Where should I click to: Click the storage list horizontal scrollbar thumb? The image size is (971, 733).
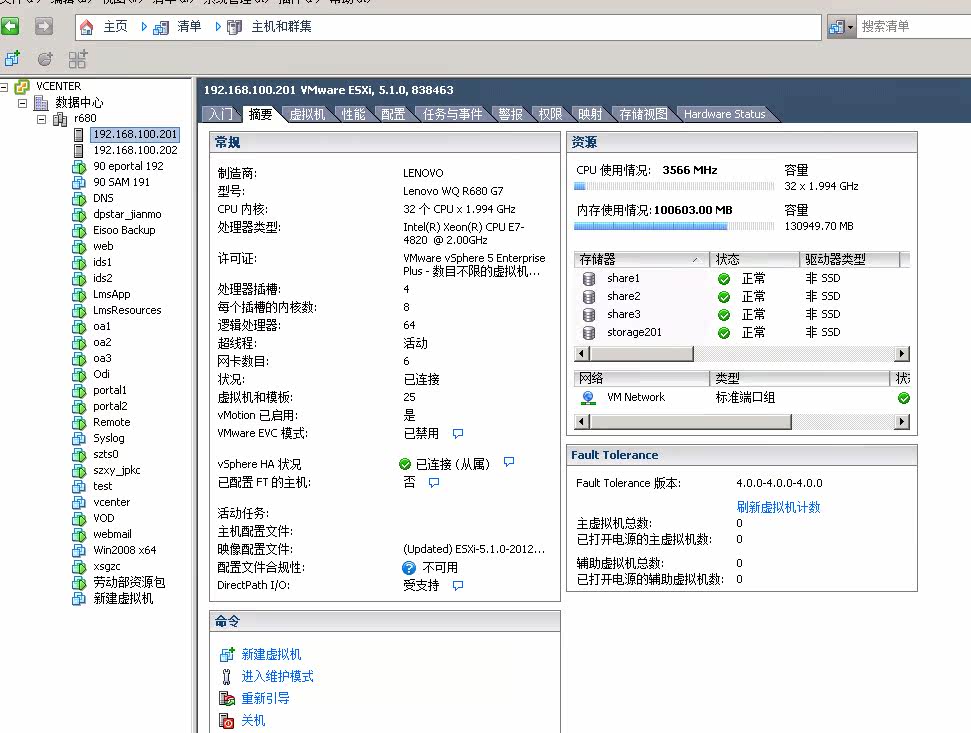tap(642, 353)
